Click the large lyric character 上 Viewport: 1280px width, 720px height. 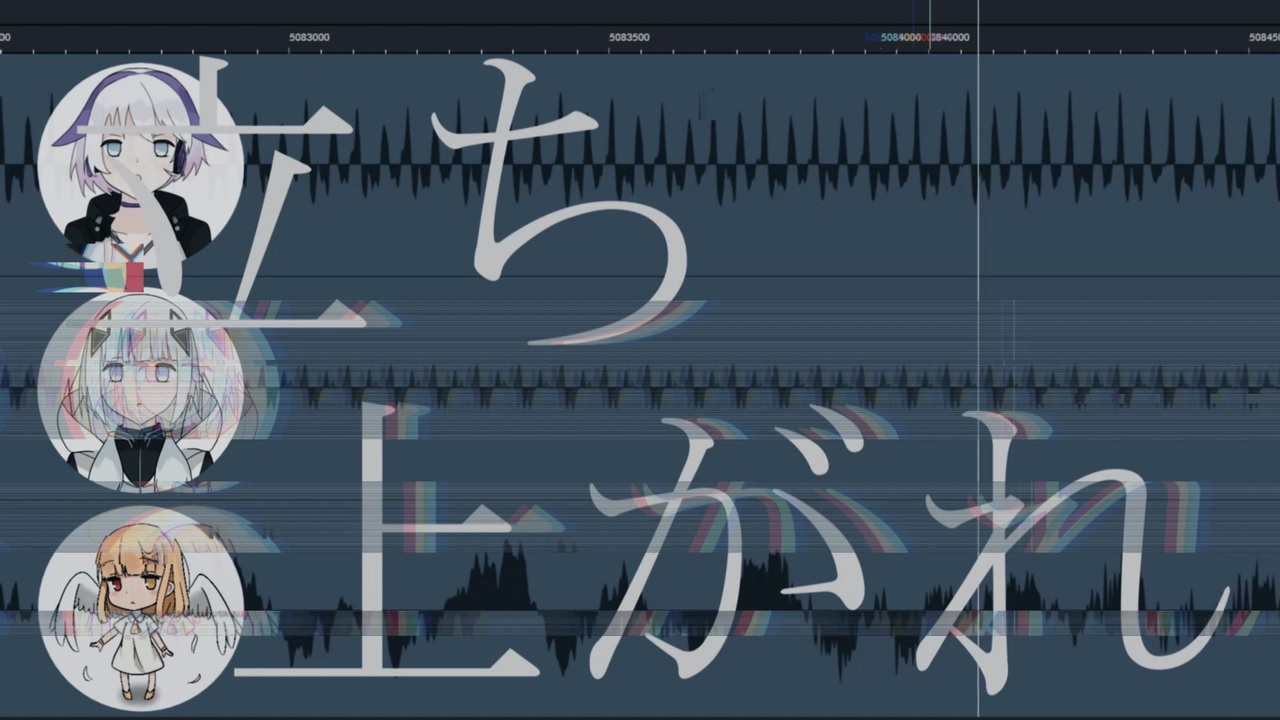point(385,541)
